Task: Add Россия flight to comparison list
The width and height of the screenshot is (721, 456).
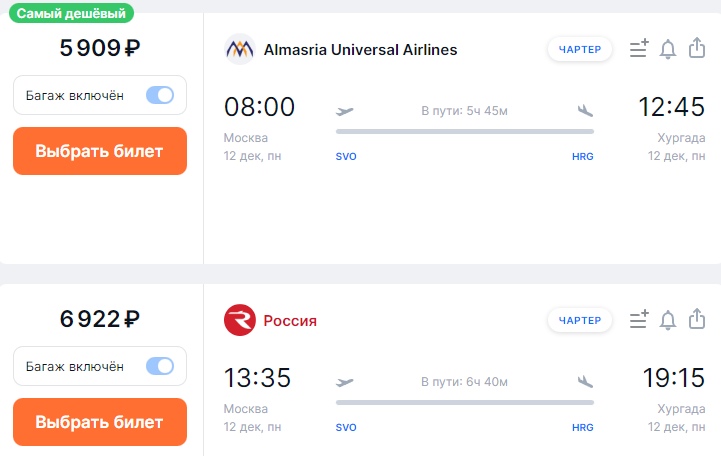Action: tap(639, 320)
